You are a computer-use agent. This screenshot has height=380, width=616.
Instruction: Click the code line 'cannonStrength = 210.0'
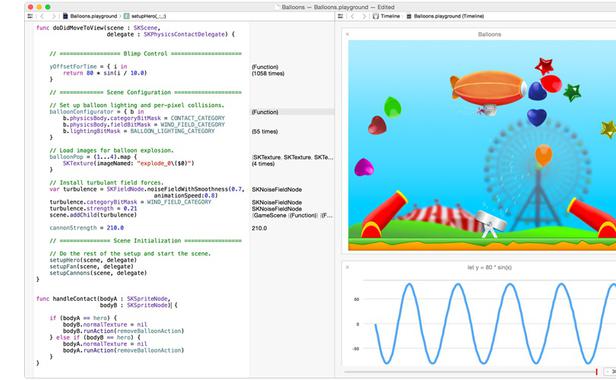(x=86, y=228)
